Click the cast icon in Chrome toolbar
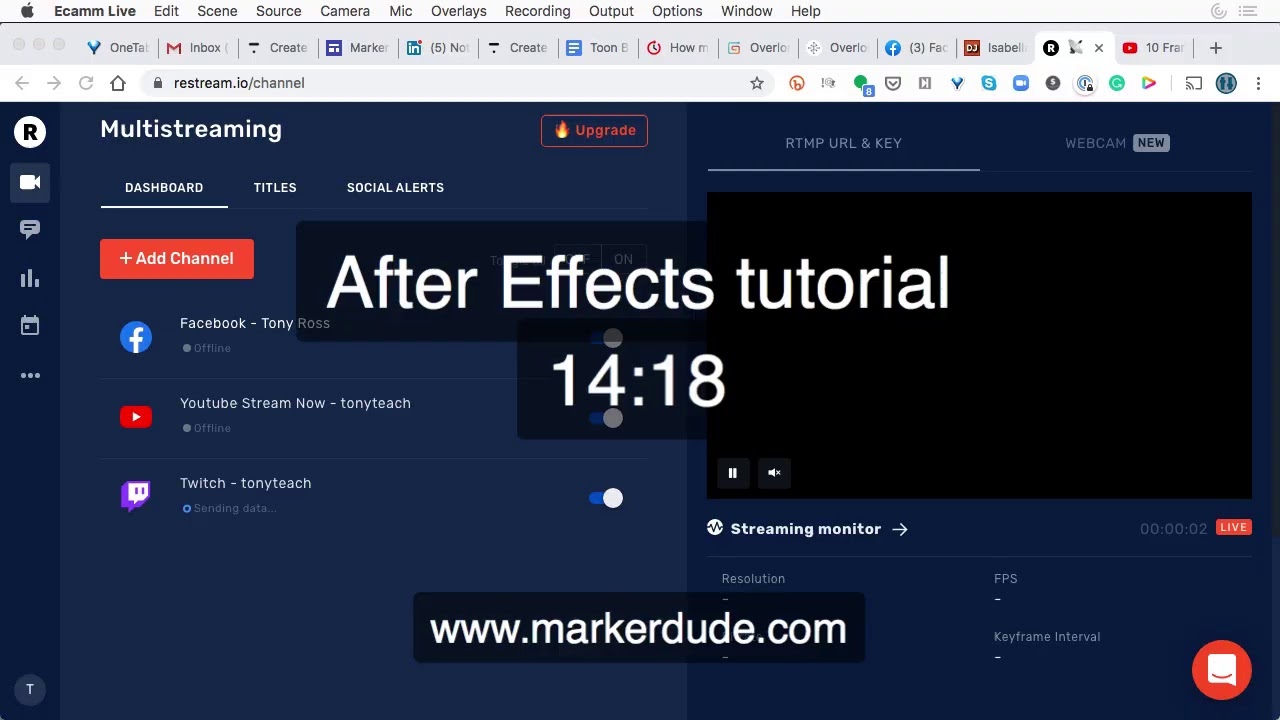 [1193, 83]
